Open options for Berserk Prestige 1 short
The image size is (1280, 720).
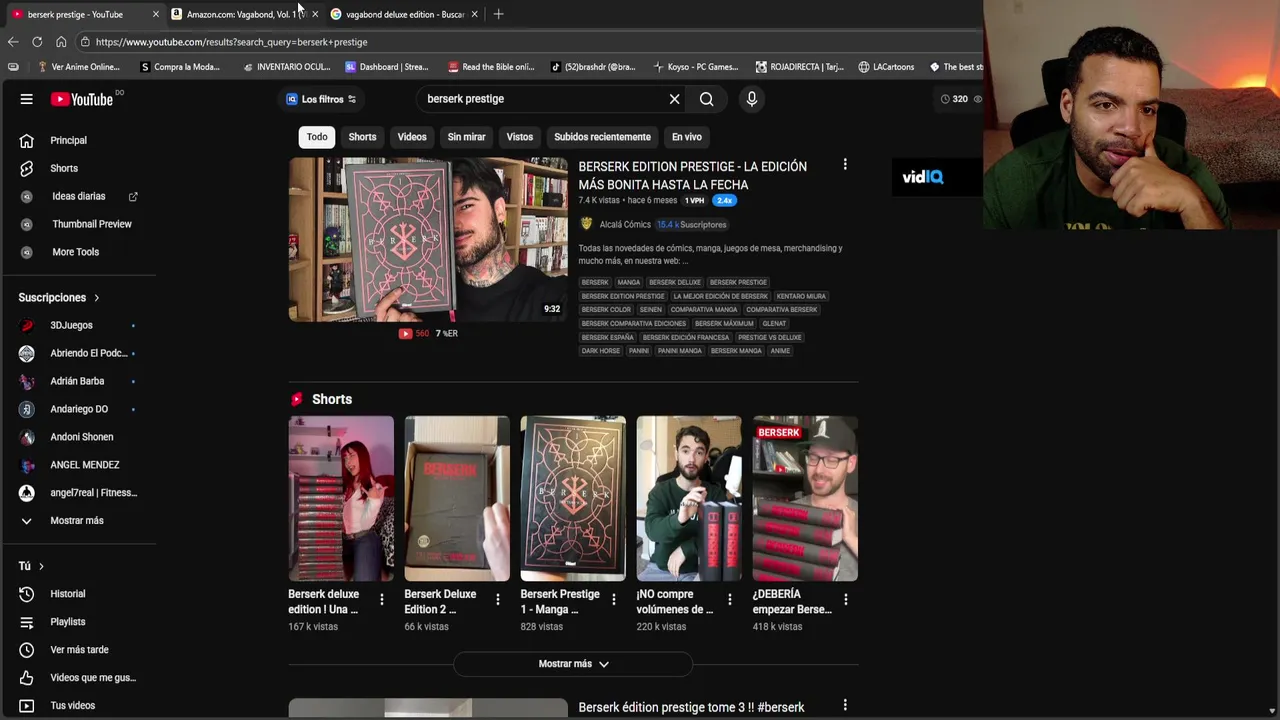[x=613, y=599]
